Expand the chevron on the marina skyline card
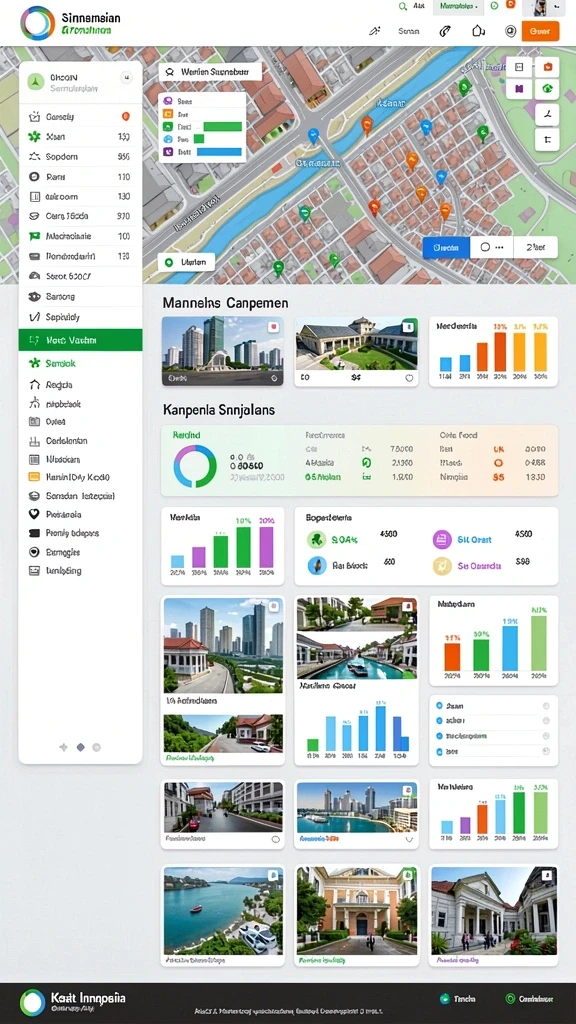Viewport: 576px width, 1024px height. [x=409, y=839]
